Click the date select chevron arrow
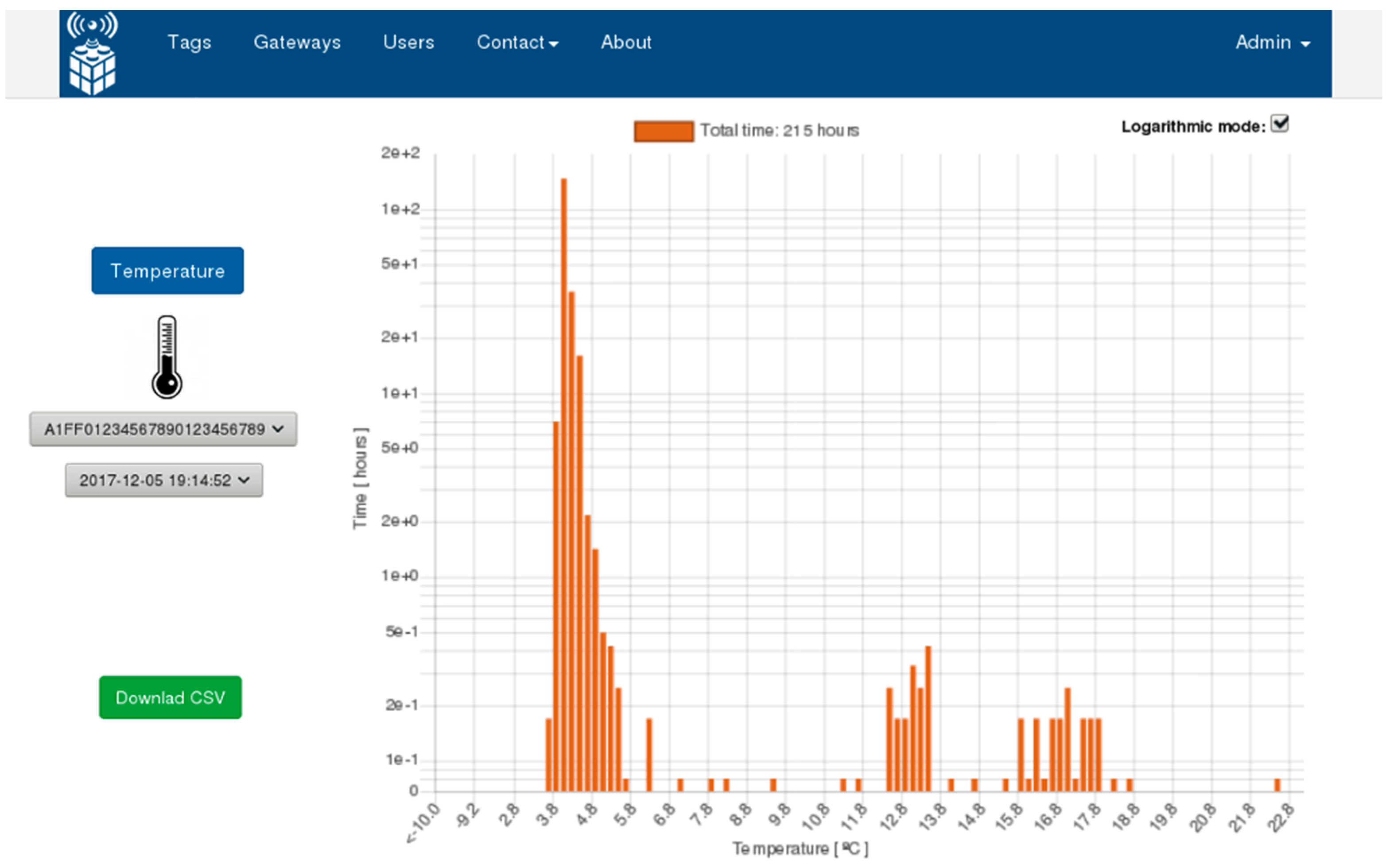The height and width of the screenshot is (868, 1390). [x=244, y=480]
